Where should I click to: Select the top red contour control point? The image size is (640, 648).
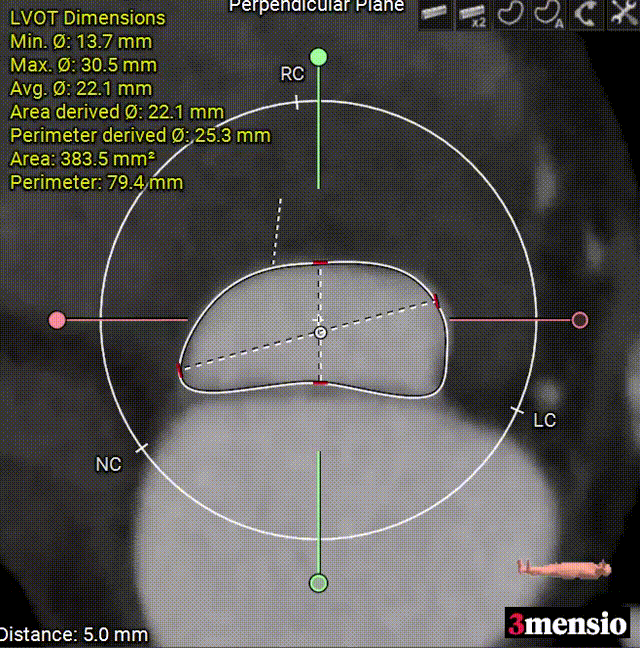pyautogui.click(x=319, y=263)
